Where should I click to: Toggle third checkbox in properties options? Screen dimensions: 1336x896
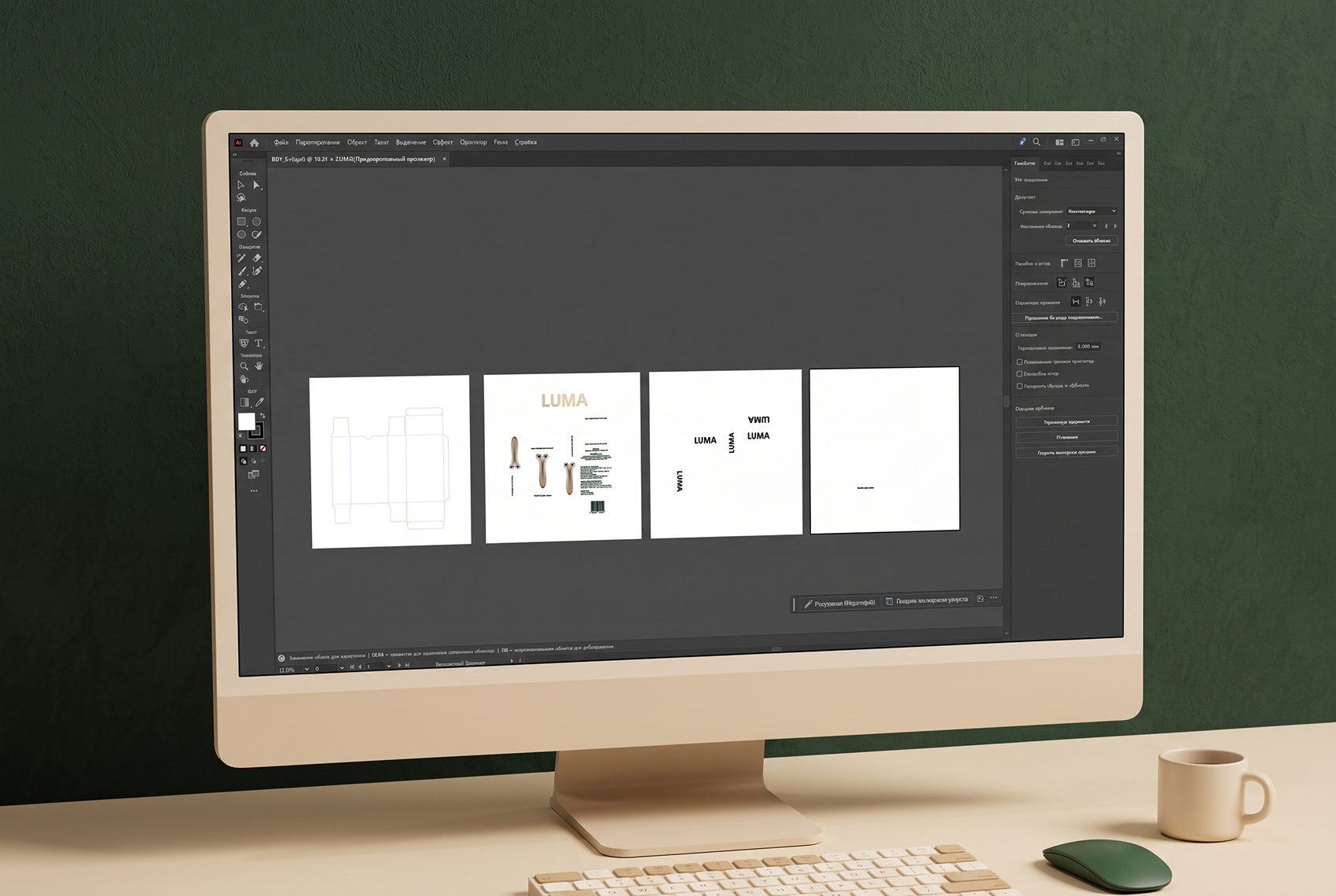(x=1019, y=386)
